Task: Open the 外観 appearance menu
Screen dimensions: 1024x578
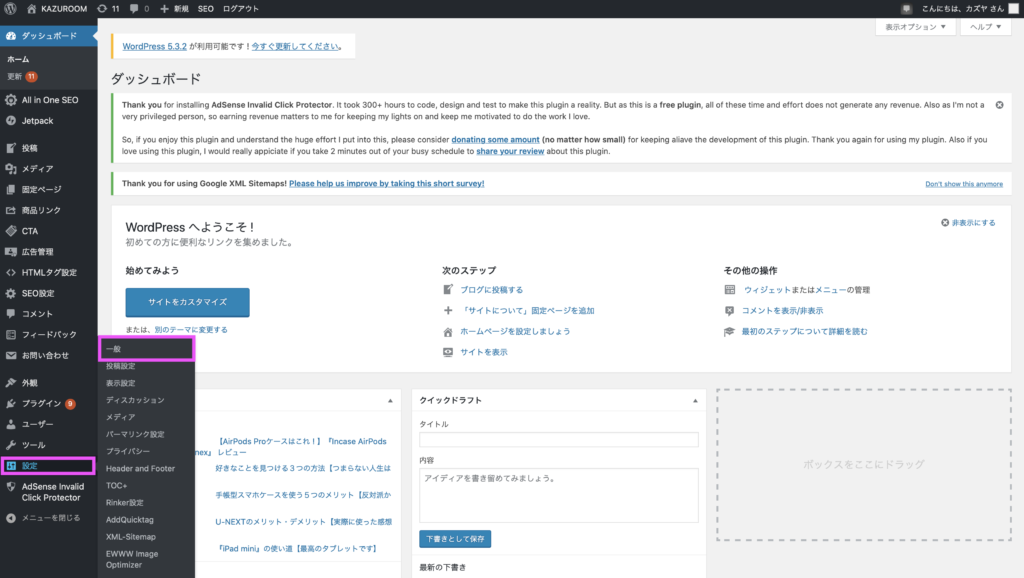Action: (x=49, y=383)
